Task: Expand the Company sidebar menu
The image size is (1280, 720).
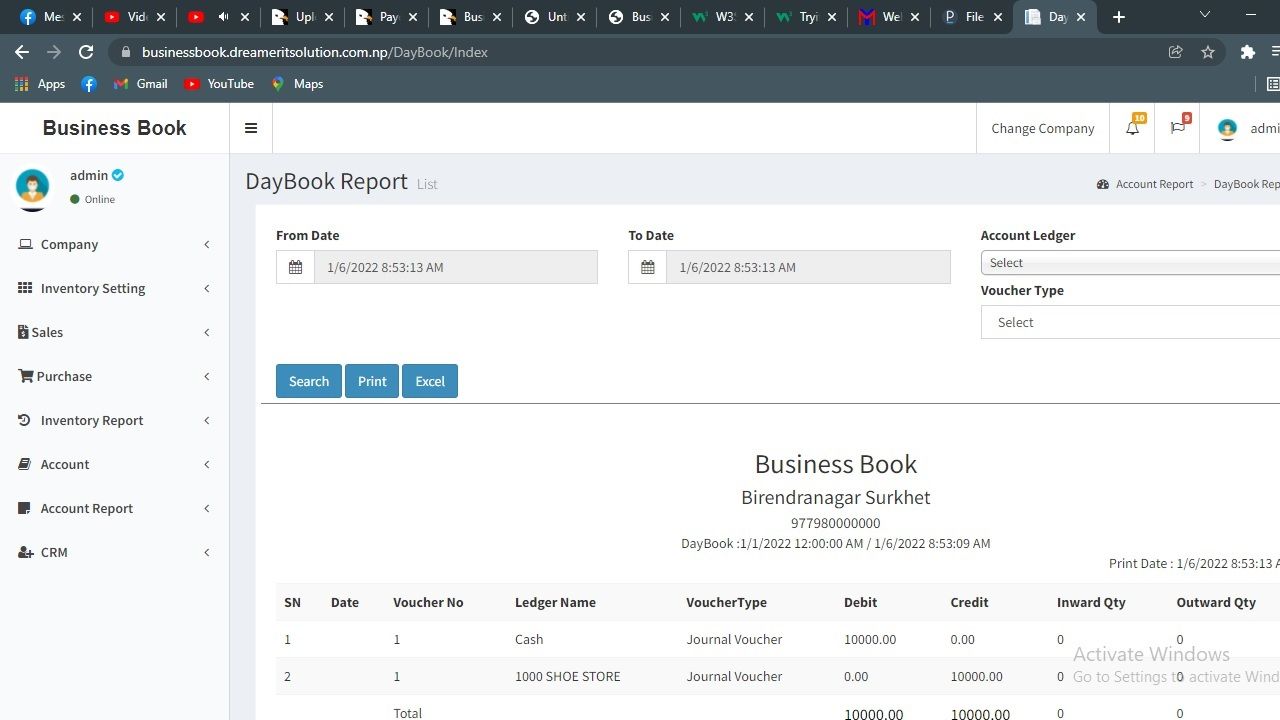Action: click(x=69, y=244)
